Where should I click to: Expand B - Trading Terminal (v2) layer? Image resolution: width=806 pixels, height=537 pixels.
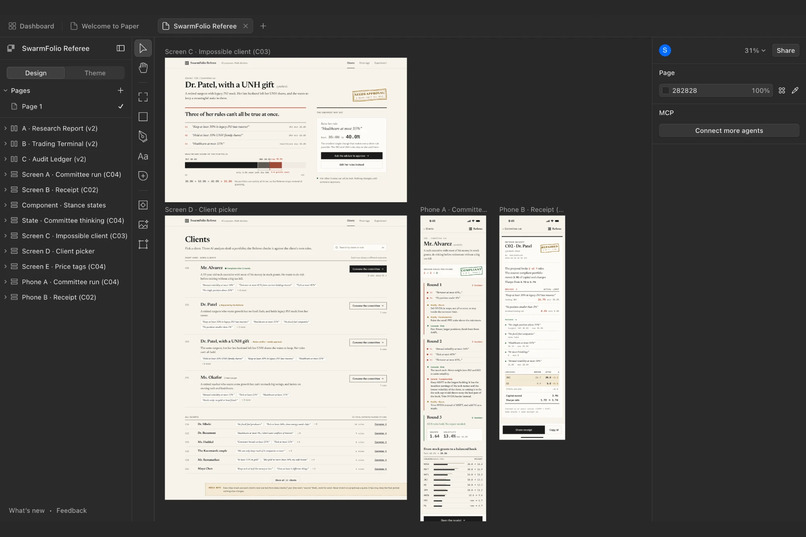6,144
